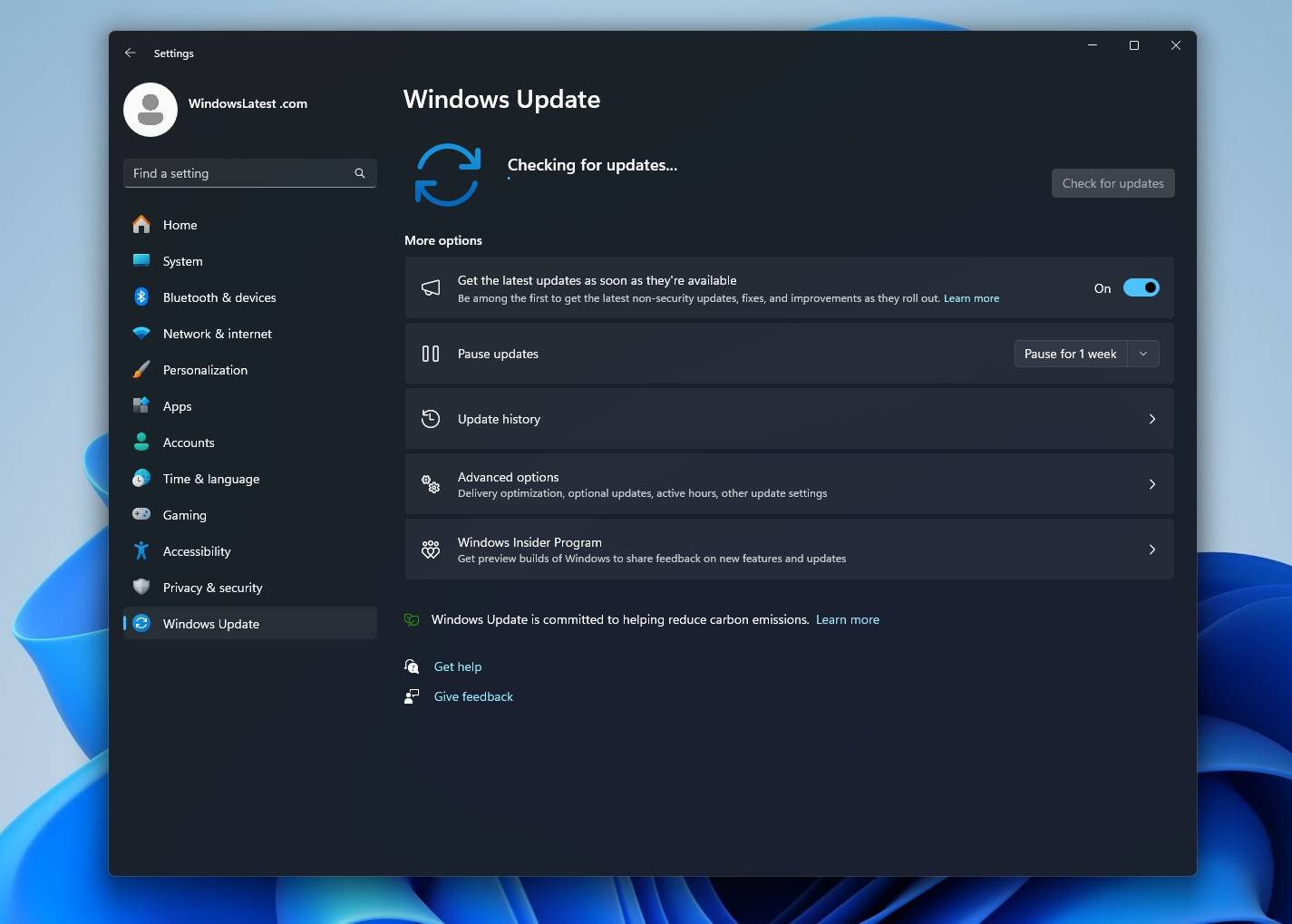Open carbon emissions Learn more link
1292x924 pixels.
(847, 619)
